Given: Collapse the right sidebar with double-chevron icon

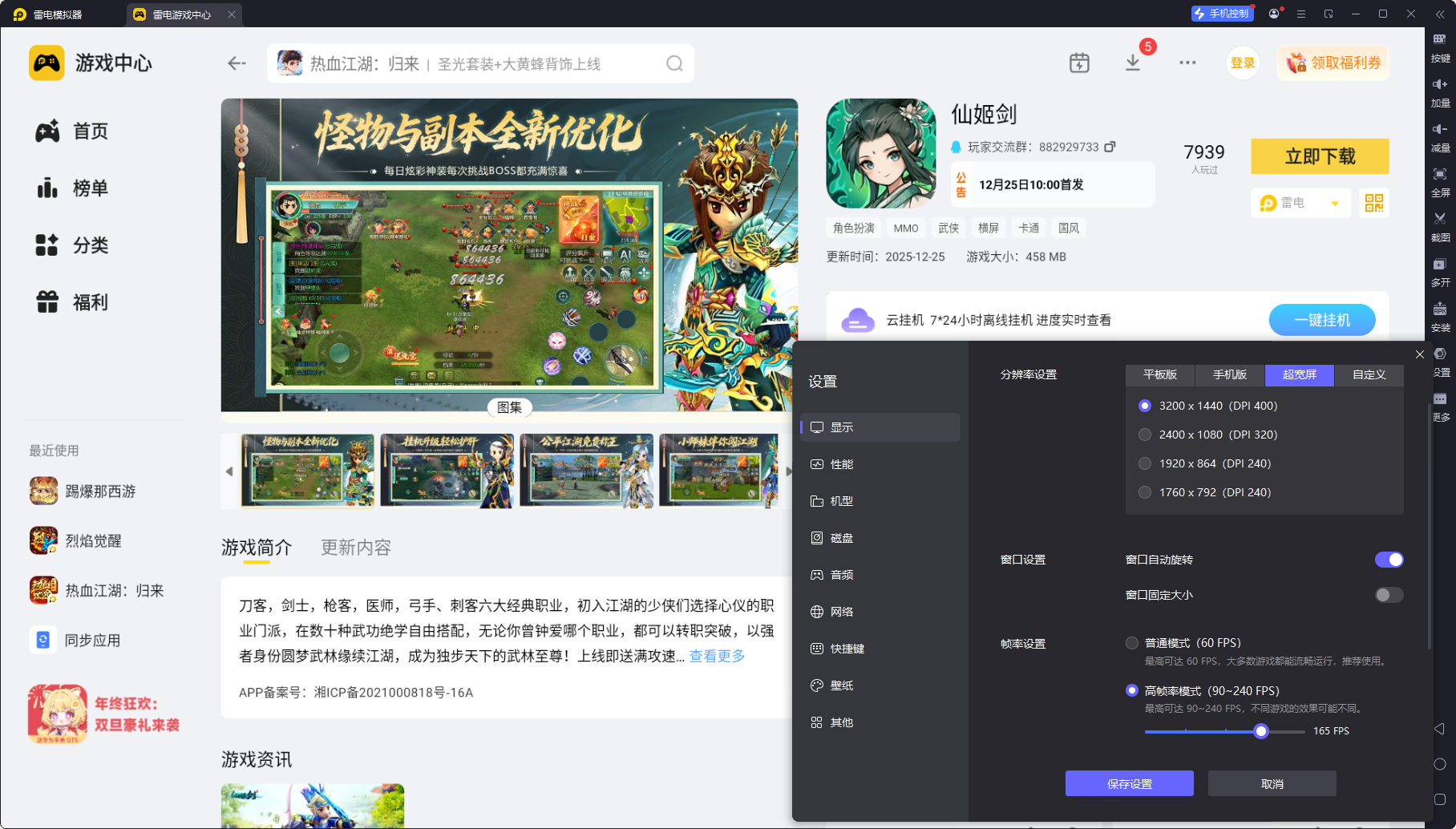Looking at the screenshot, I should [1440, 14].
